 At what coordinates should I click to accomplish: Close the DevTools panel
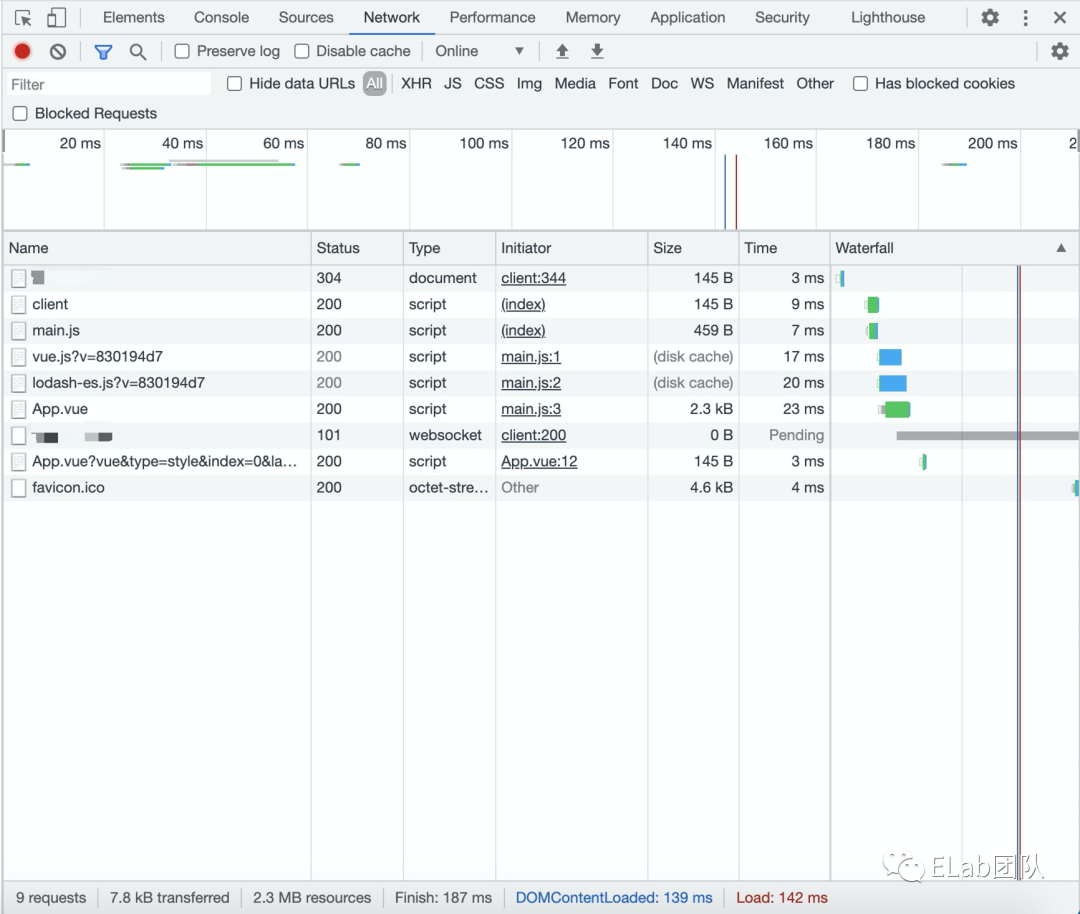[1060, 18]
